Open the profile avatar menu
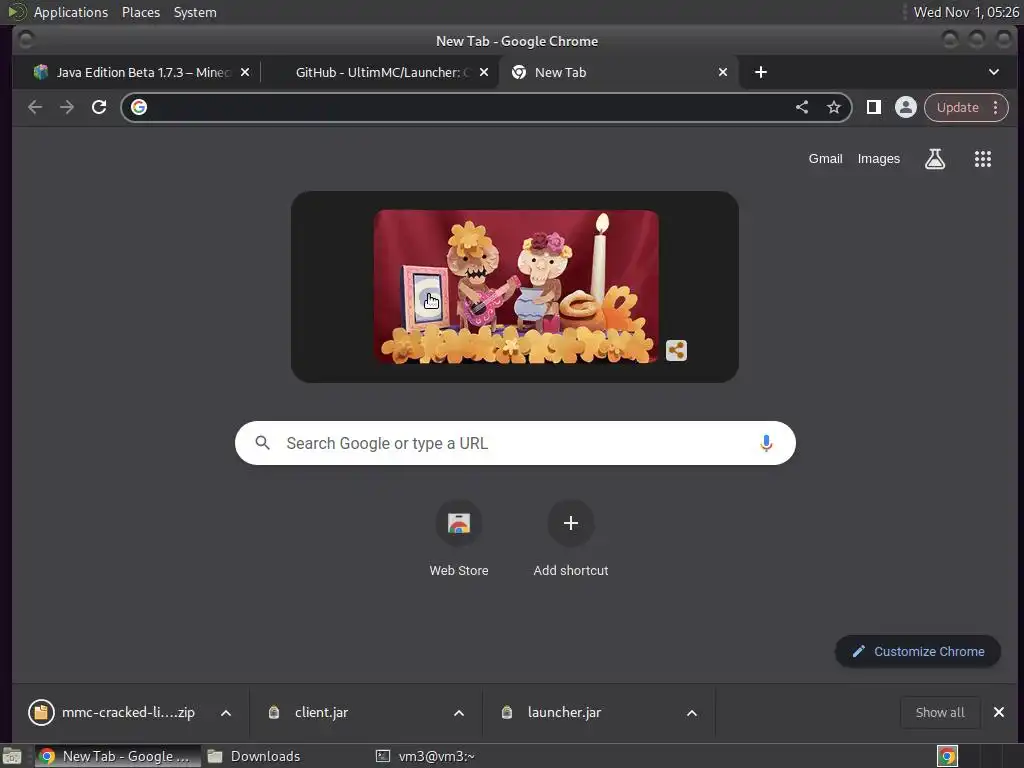The image size is (1024, 768). (906, 107)
